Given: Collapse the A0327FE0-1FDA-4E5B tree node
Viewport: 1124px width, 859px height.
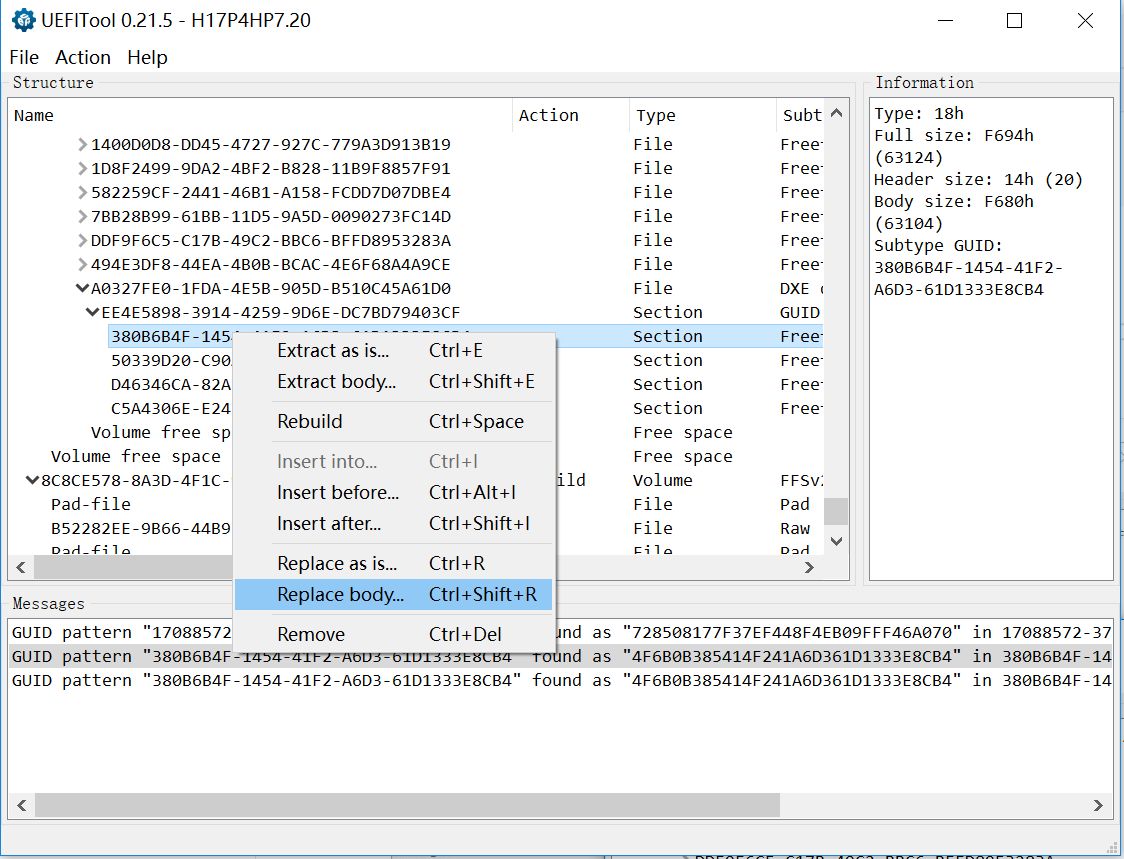Looking at the screenshot, I should [82, 288].
